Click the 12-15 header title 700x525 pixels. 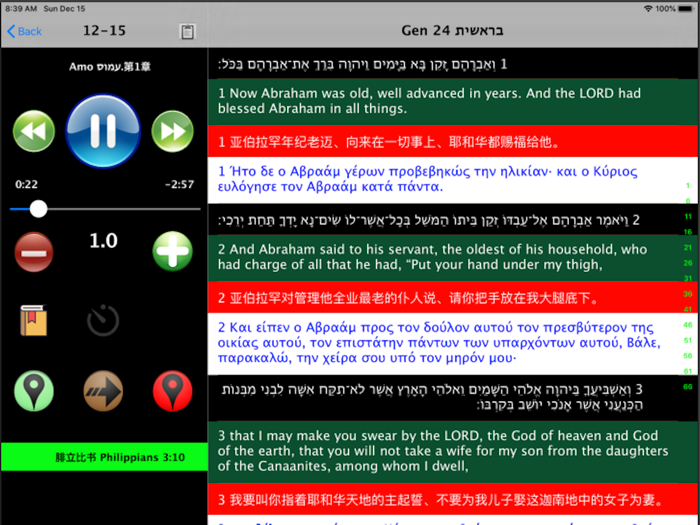104,31
